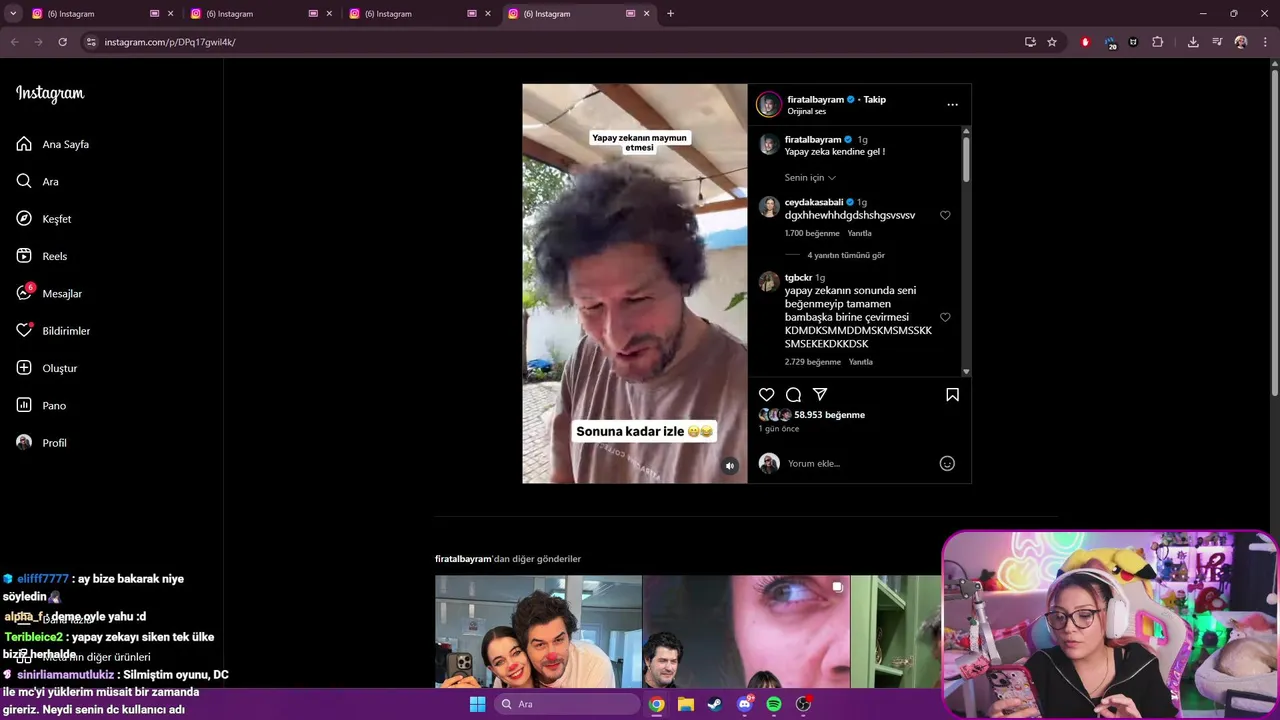This screenshot has width=1280, height=720.
Task: Open the Chrome three-dot menu
Action: [1265, 42]
